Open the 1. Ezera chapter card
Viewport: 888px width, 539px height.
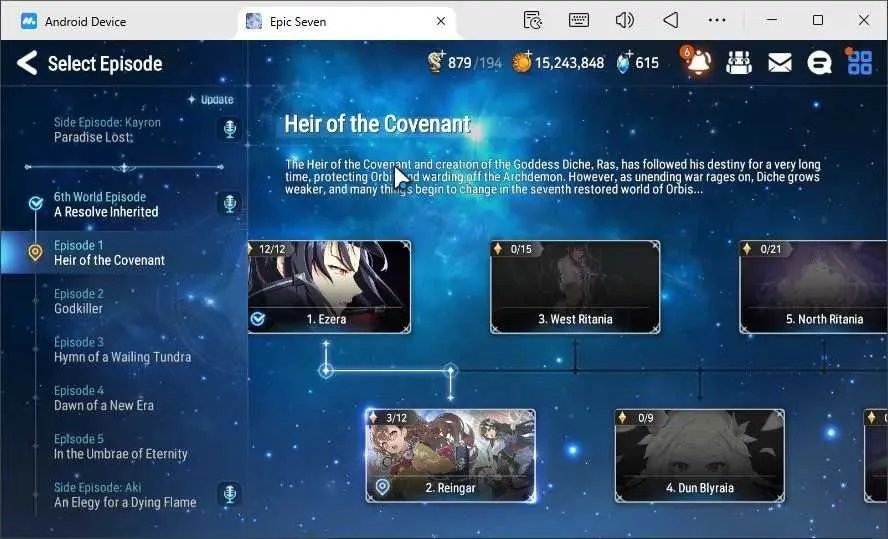coord(330,287)
